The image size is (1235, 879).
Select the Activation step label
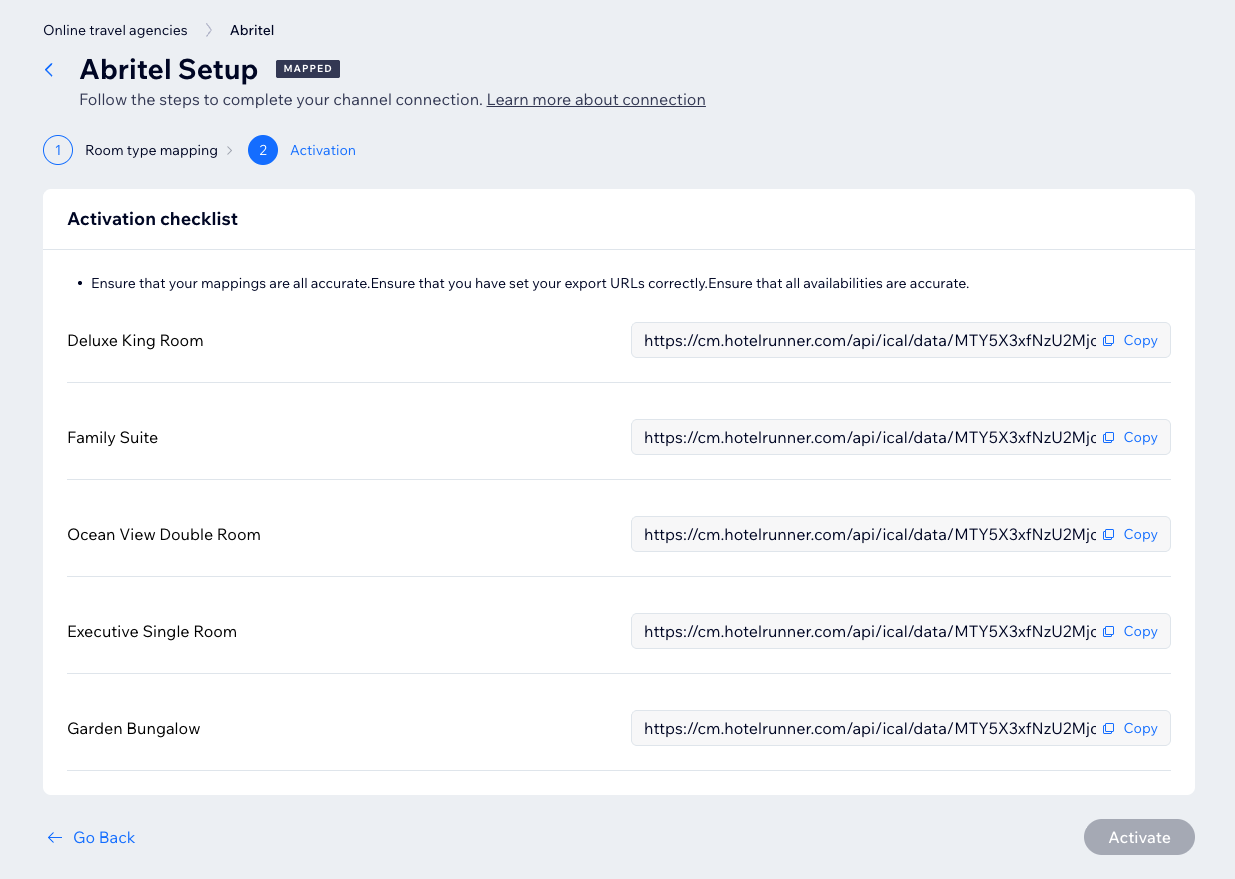[323, 150]
